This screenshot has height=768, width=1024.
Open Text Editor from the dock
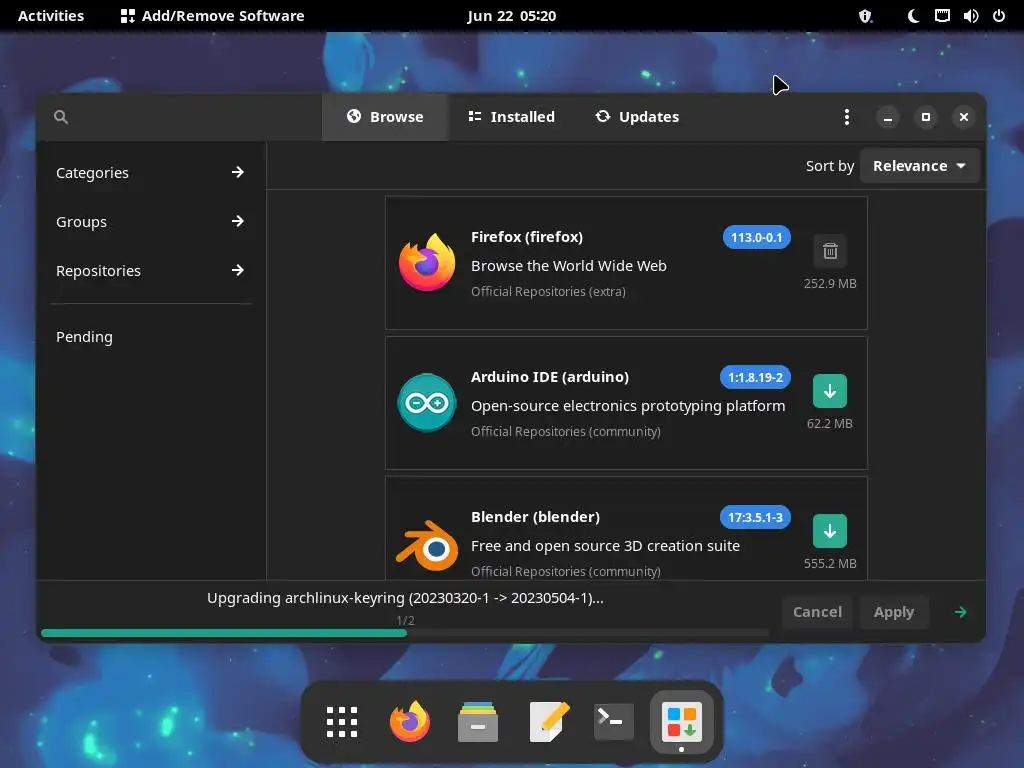(x=547, y=722)
